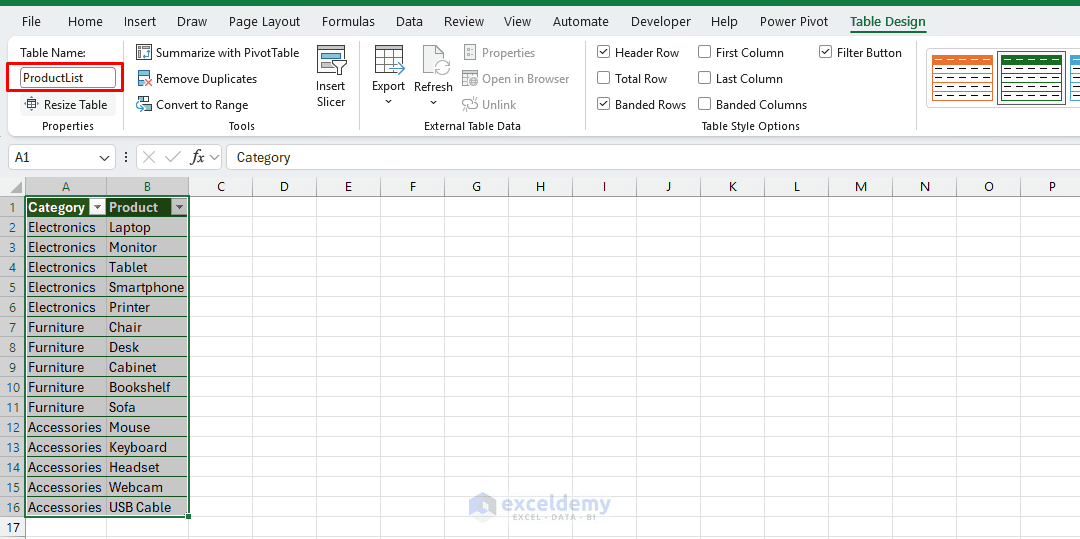The image size is (1080, 539).
Task: Open the Developer tab
Action: (660, 21)
